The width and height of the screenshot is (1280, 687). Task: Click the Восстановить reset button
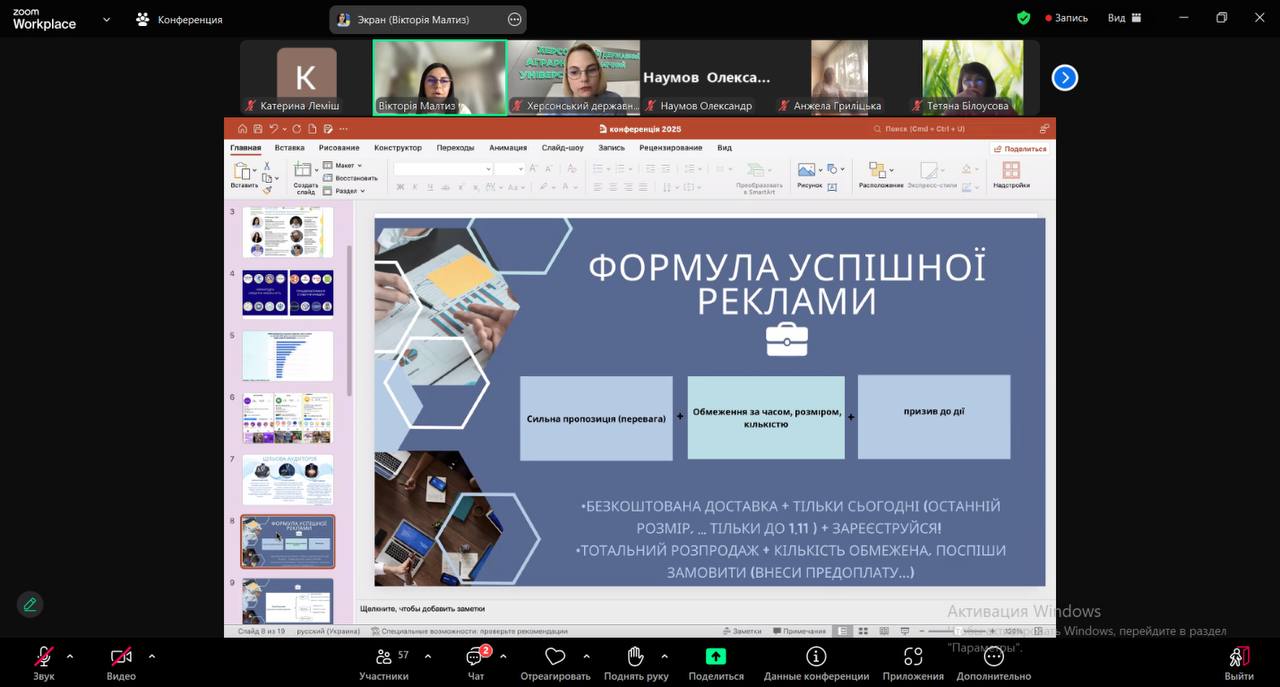(350, 178)
